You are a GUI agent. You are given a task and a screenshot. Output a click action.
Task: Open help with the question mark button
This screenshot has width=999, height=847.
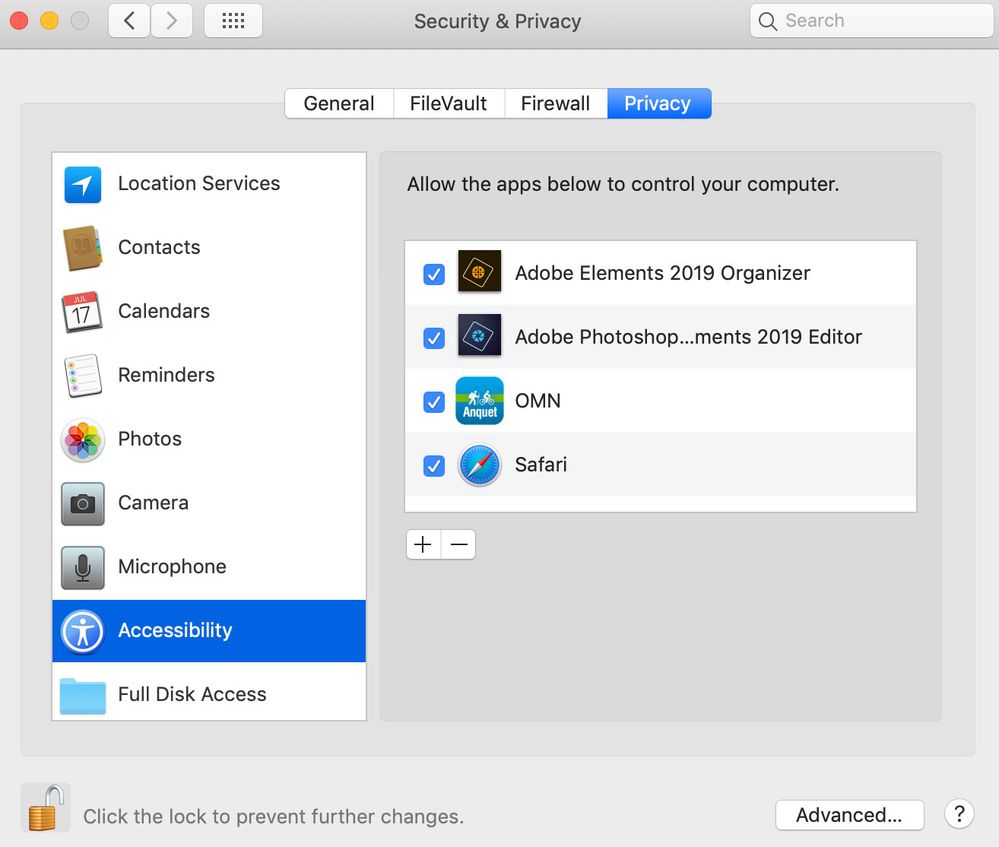(x=959, y=814)
